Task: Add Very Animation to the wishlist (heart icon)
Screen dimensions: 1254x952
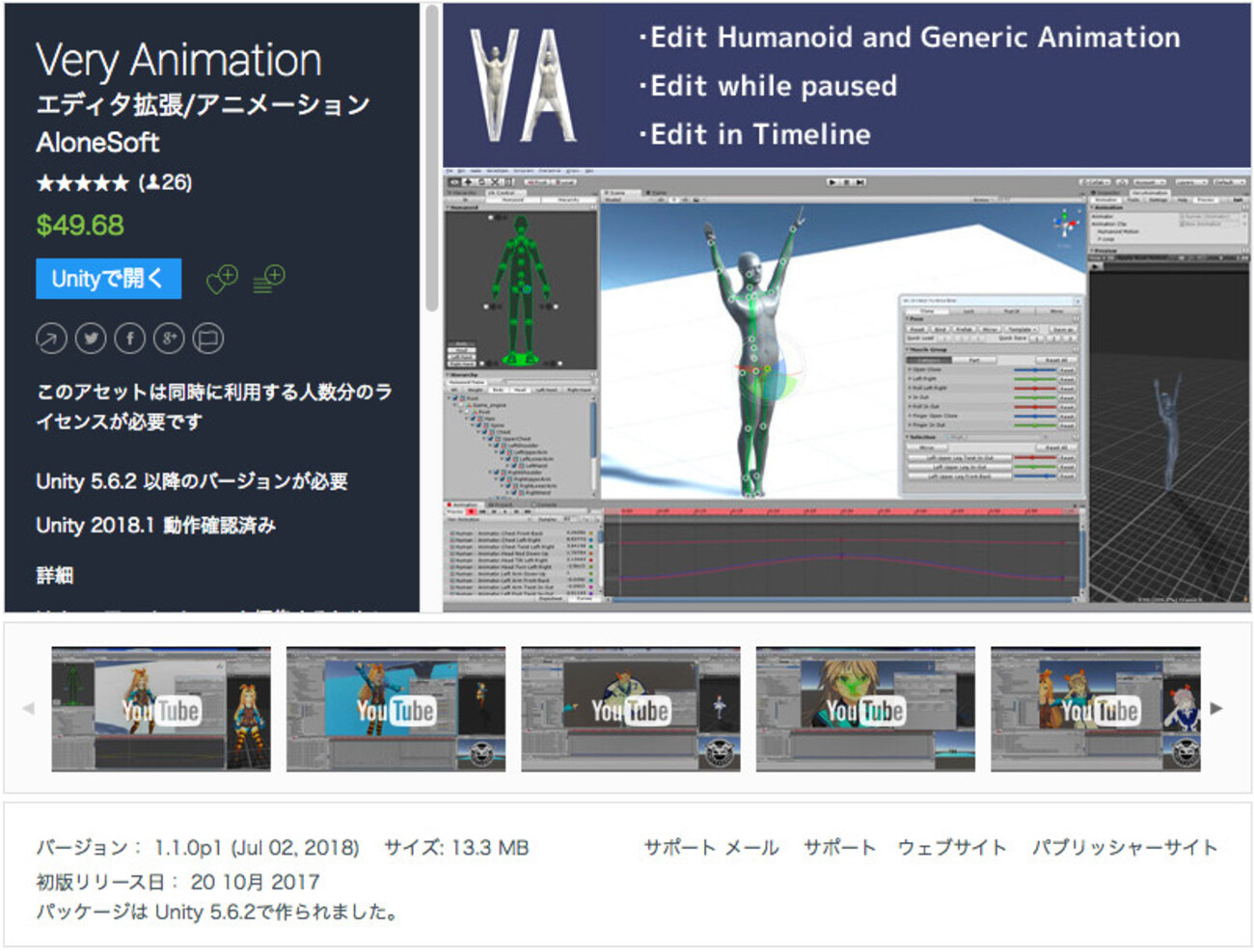Action: point(222,280)
